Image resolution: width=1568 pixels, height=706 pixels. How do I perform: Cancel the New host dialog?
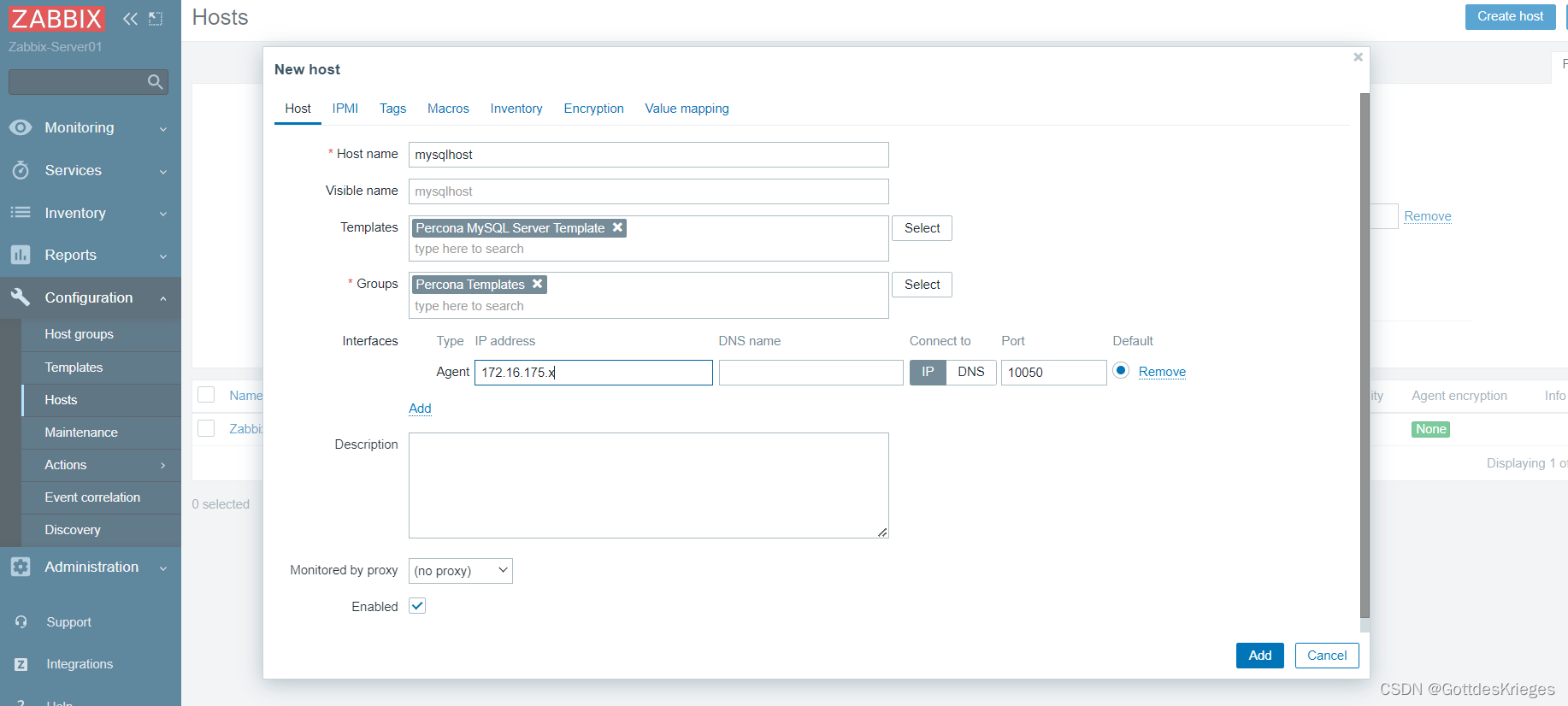tap(1327, 656)
